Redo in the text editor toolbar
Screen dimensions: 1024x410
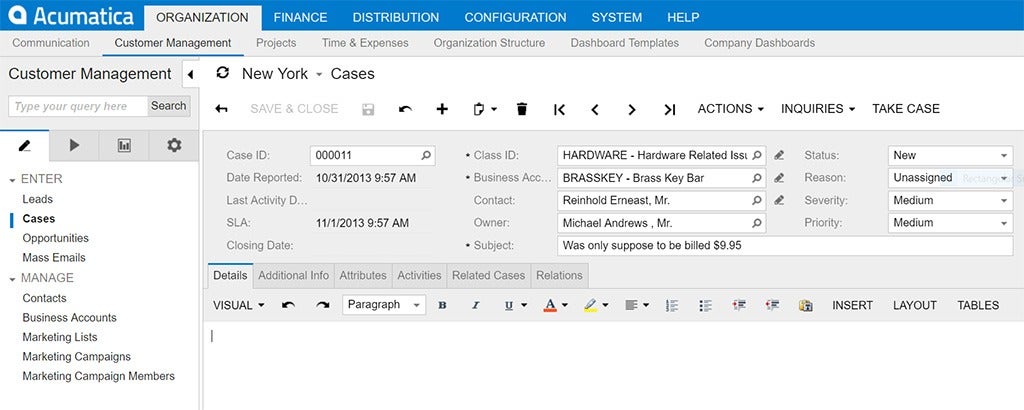pyautogui.click(x=323, y=305)
